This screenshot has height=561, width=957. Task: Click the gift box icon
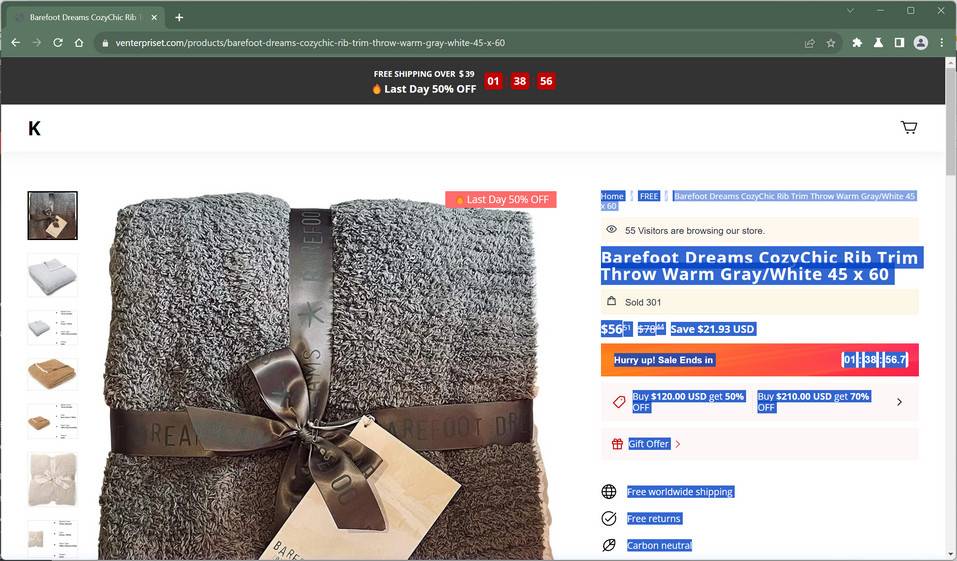617,444
